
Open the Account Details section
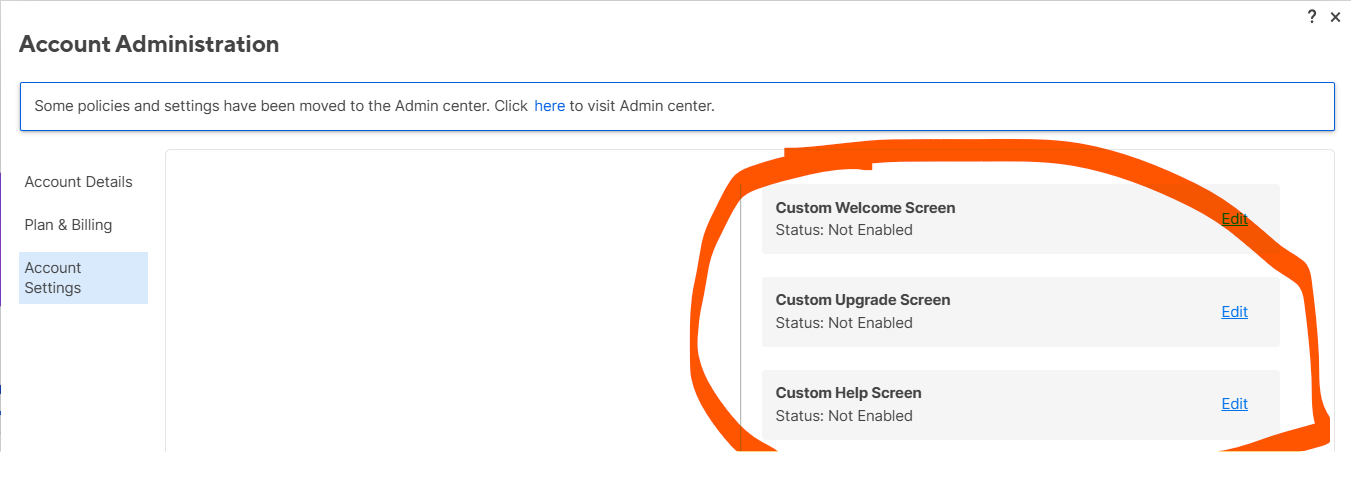79,182
